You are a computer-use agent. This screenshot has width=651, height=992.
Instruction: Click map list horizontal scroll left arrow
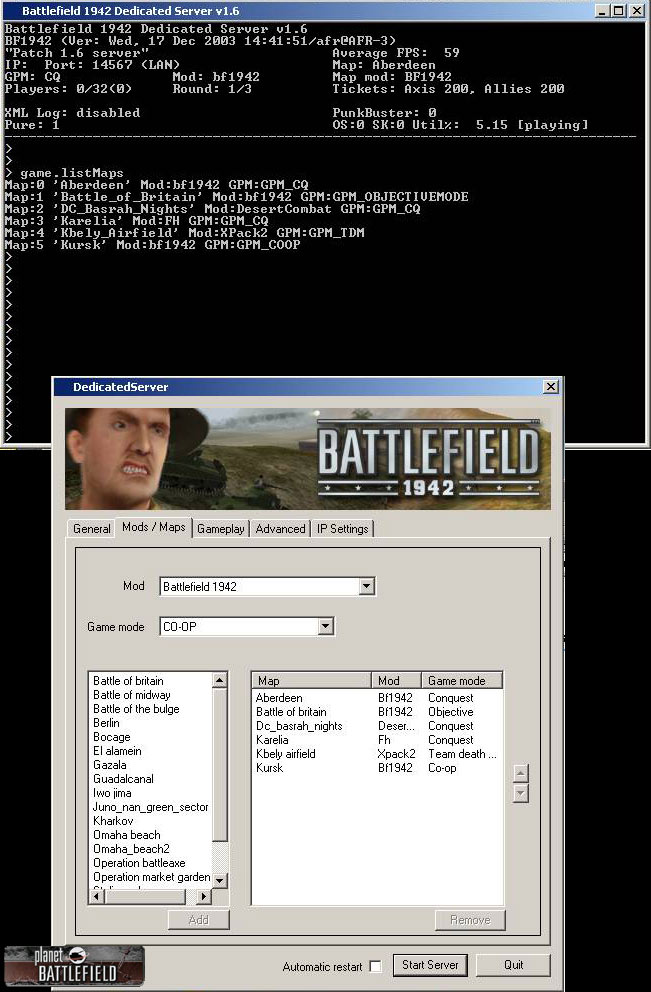coord(96,896)
